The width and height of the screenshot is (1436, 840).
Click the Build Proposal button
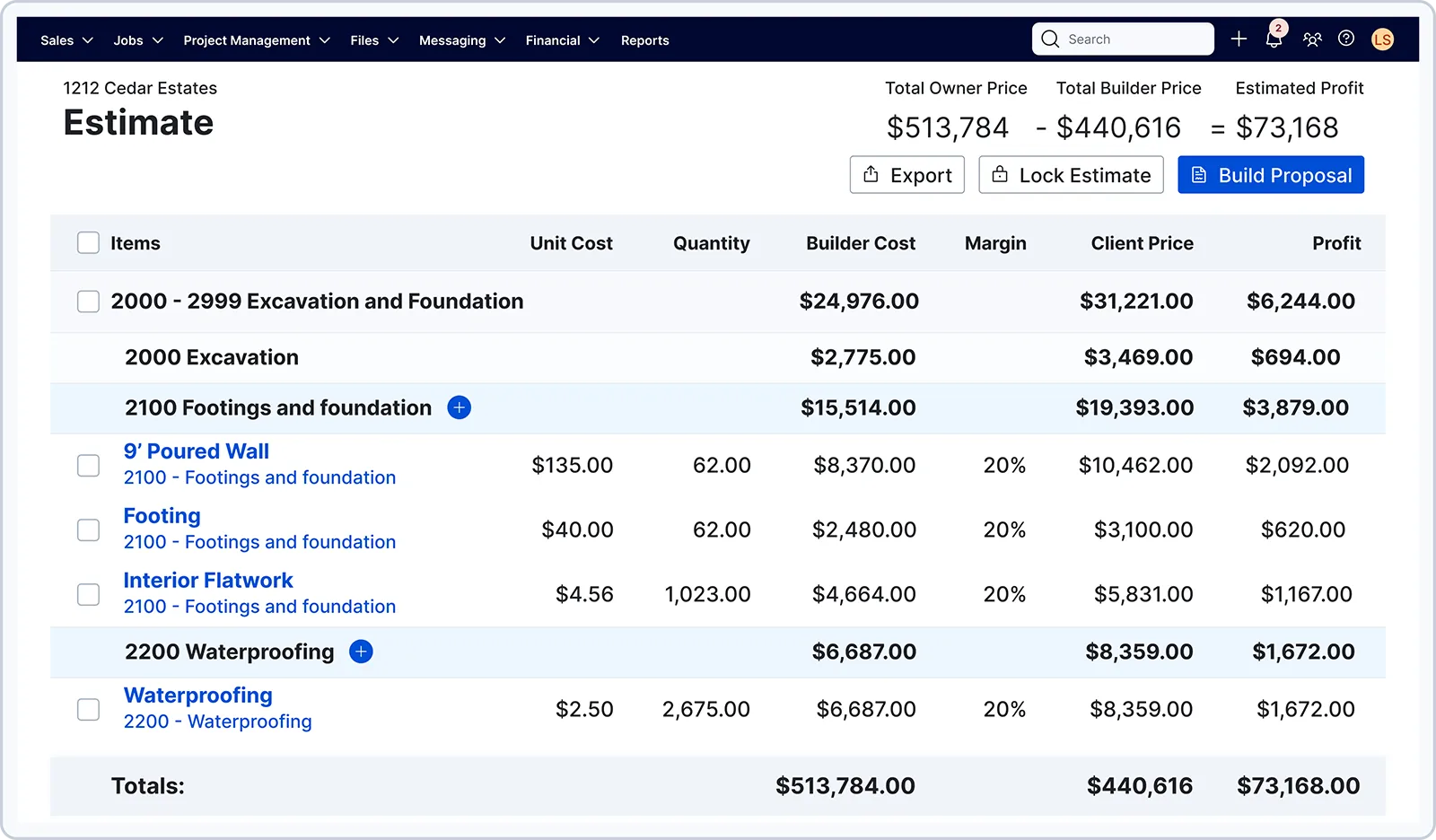(1270, 175)
